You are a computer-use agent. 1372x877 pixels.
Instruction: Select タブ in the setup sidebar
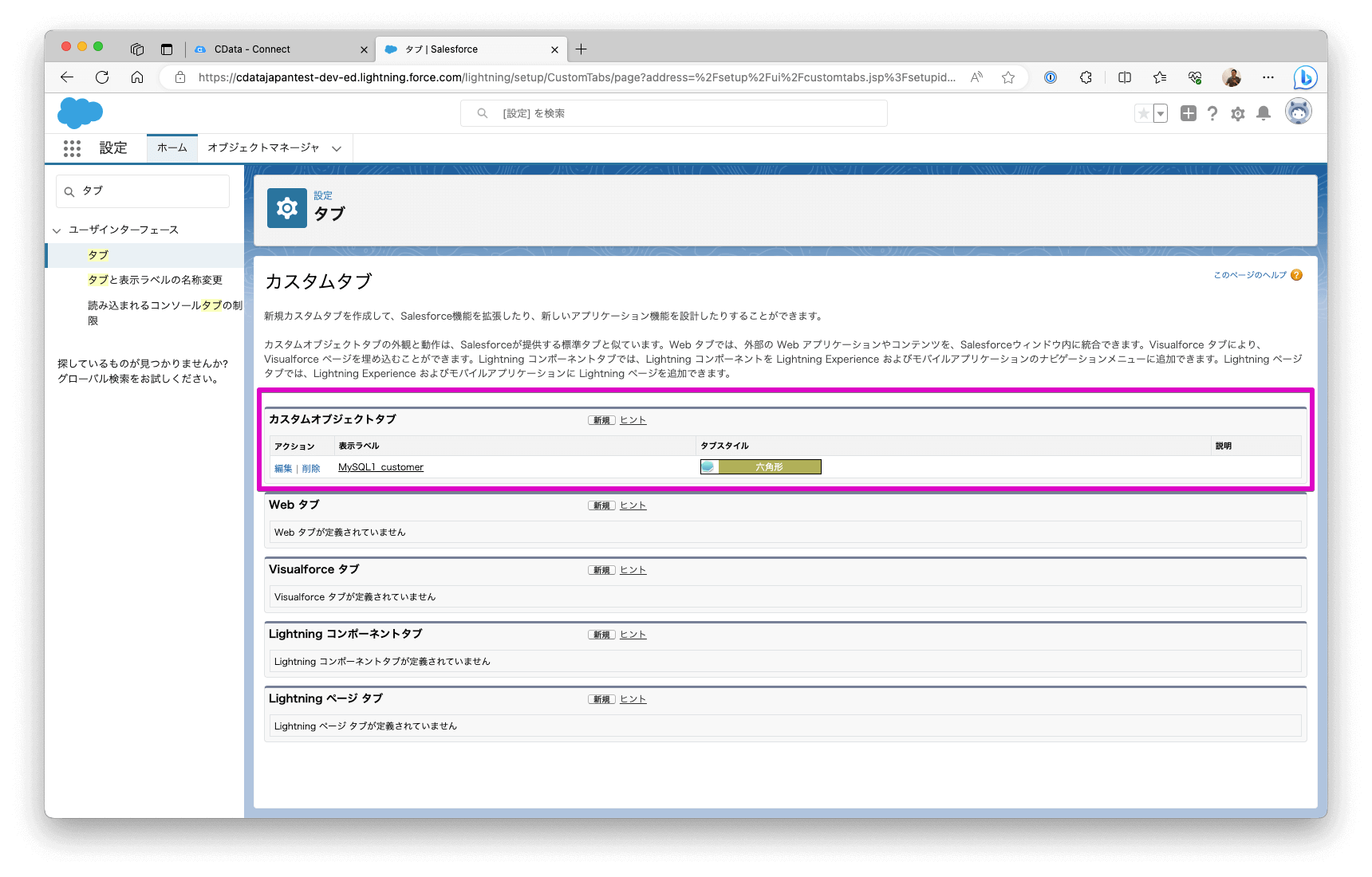click(x=98, y=255)
